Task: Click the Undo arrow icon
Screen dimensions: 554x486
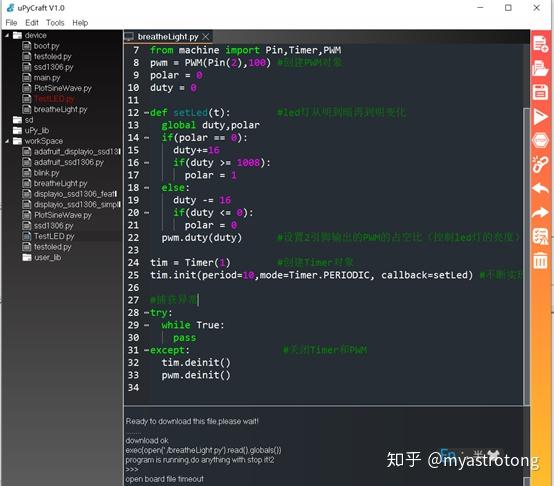Action: (x=540, y=188)
